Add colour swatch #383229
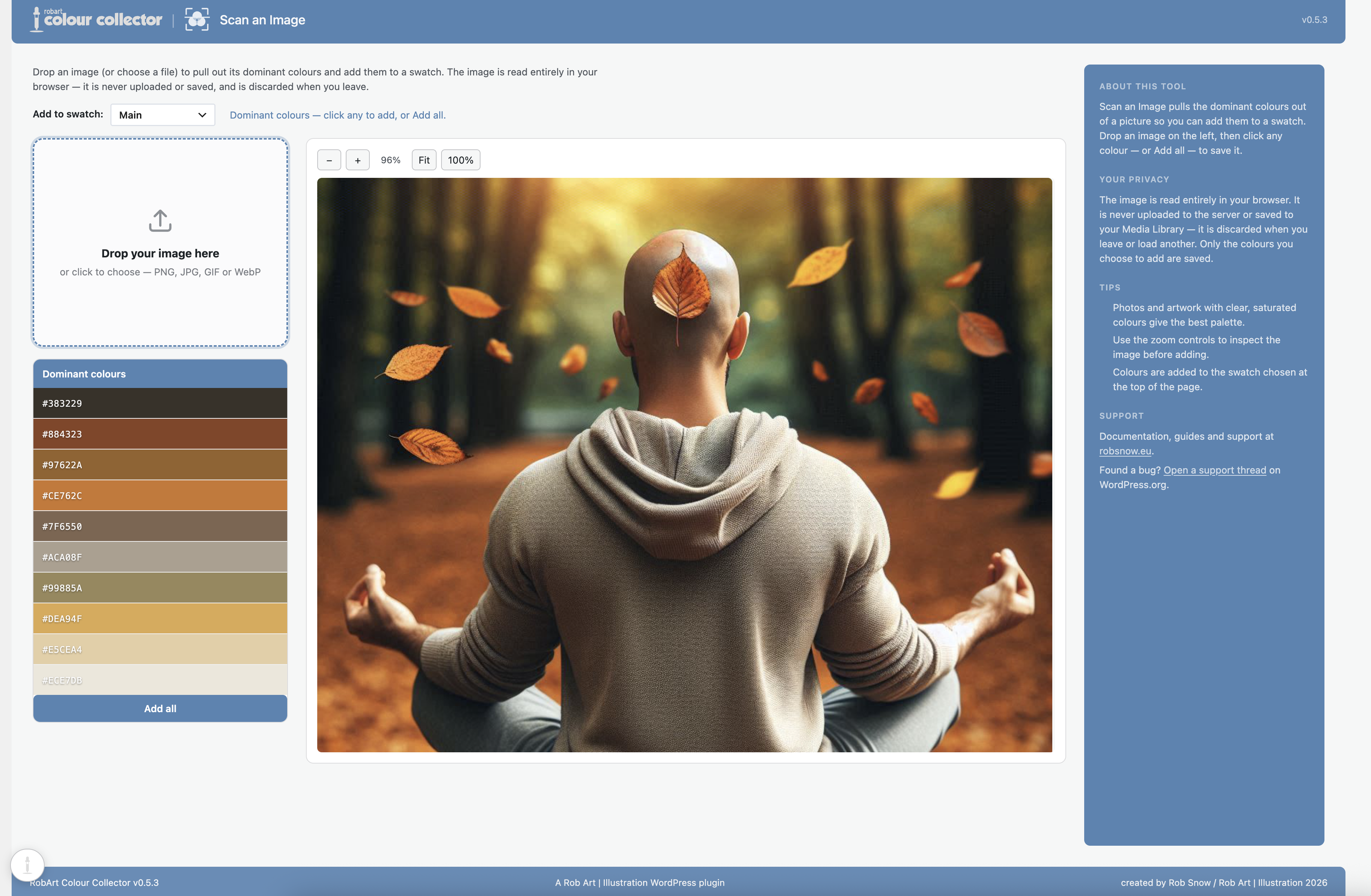 click(x=160, y=403)
